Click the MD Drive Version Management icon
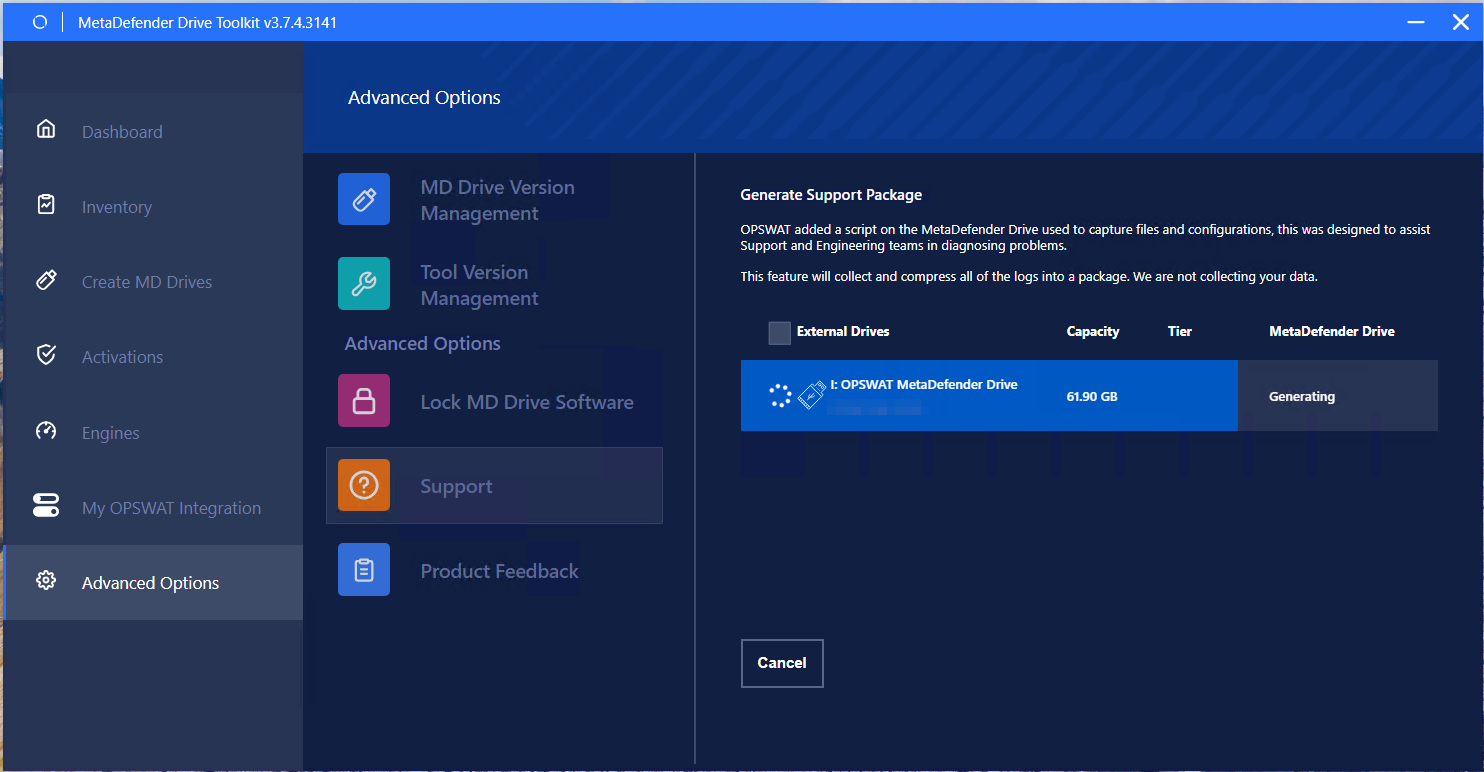The width and height of the screenshot is (1484, 772). pos(364,199)
